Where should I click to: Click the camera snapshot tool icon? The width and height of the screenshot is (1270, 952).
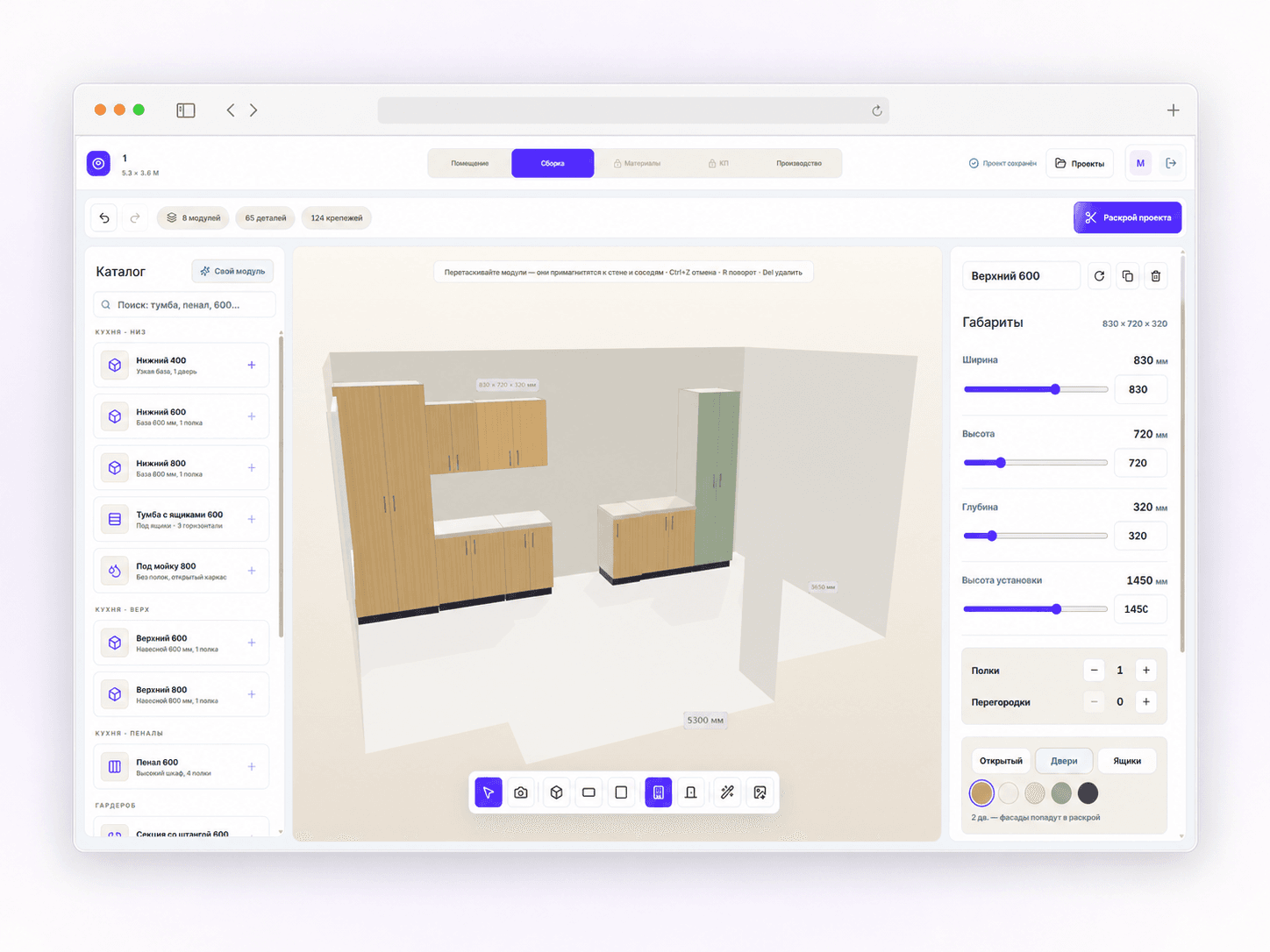click(521, 792)
